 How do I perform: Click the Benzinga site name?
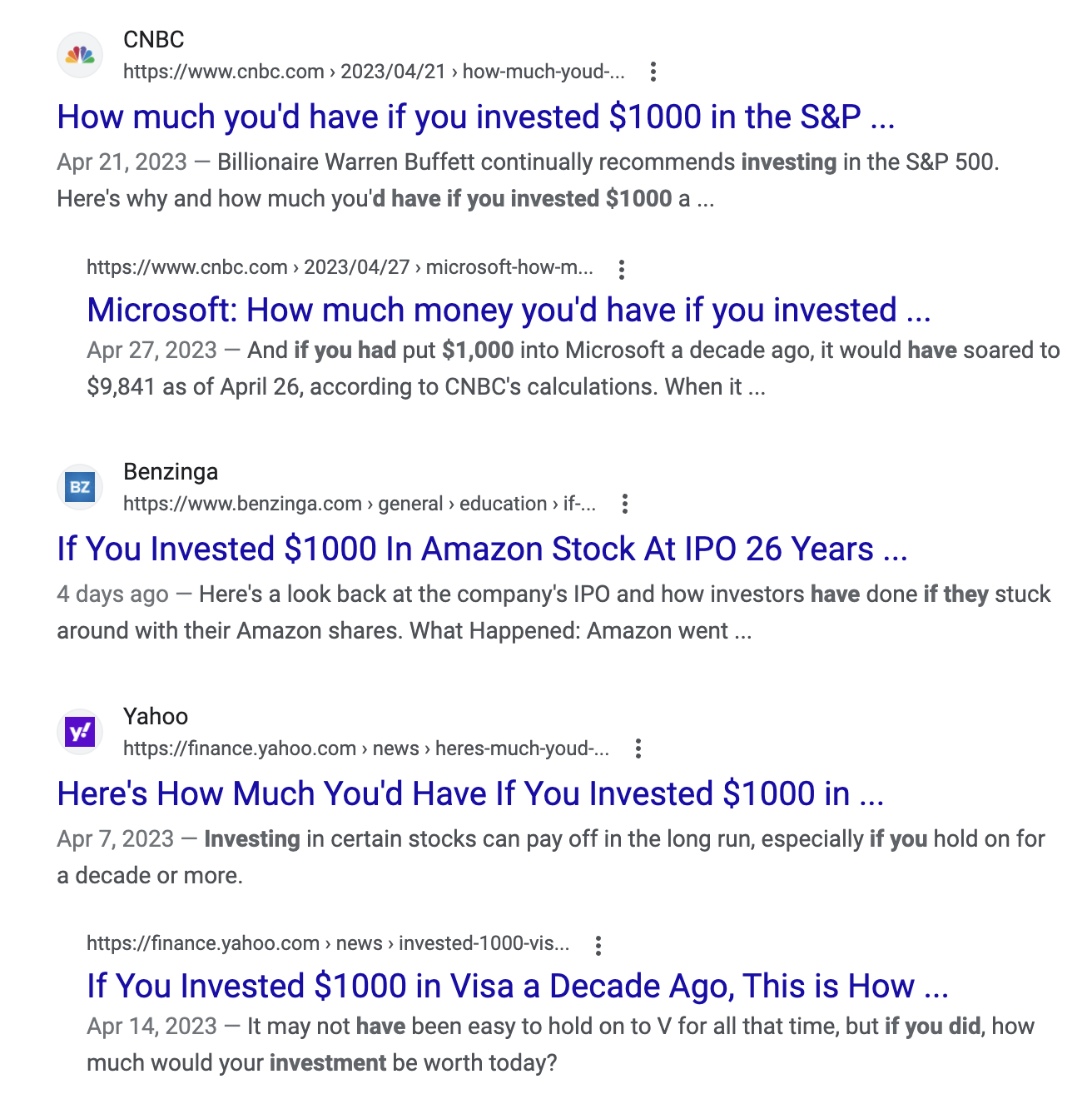coord(171,472)
